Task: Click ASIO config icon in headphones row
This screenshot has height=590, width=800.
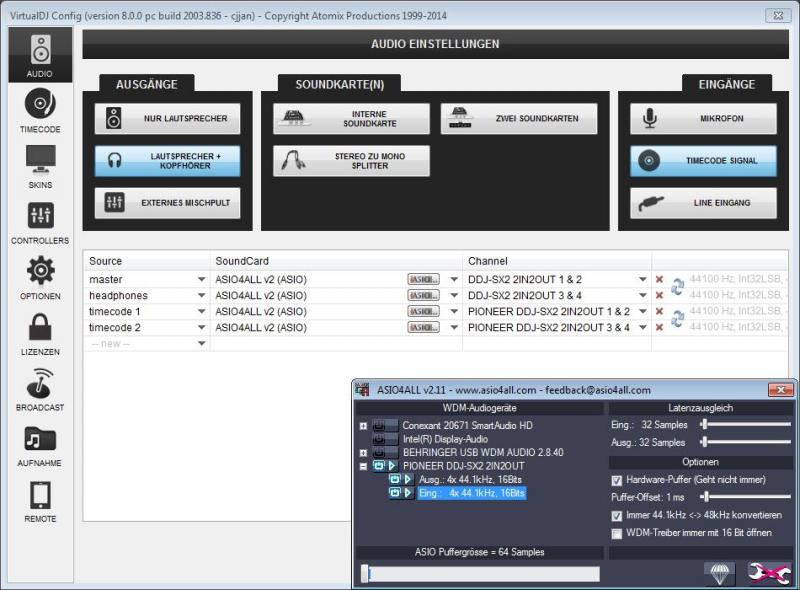Action: [423, 296]
